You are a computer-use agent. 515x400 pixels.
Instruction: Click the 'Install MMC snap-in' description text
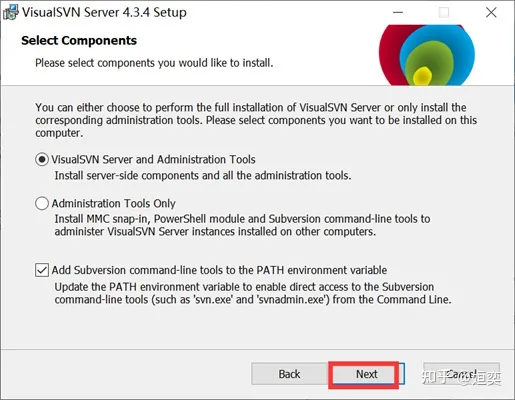coord(242,225)
